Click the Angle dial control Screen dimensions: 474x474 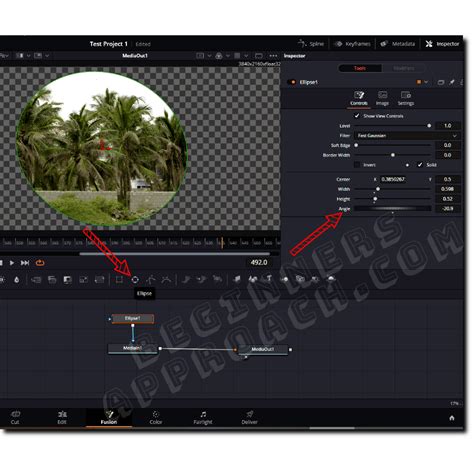click(392, 209)
